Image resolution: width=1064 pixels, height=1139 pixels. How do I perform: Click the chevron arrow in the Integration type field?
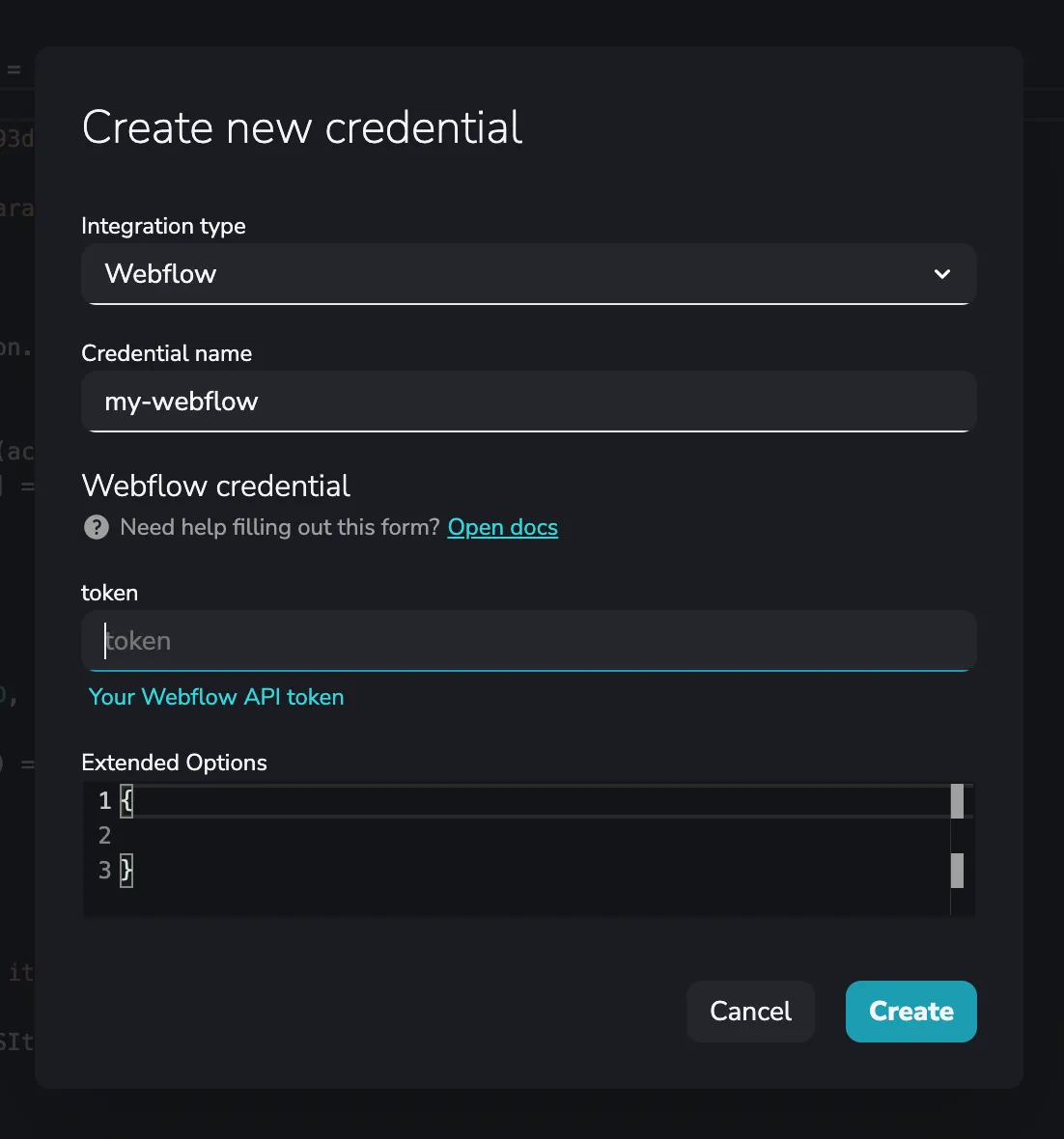tap(941, 274)
